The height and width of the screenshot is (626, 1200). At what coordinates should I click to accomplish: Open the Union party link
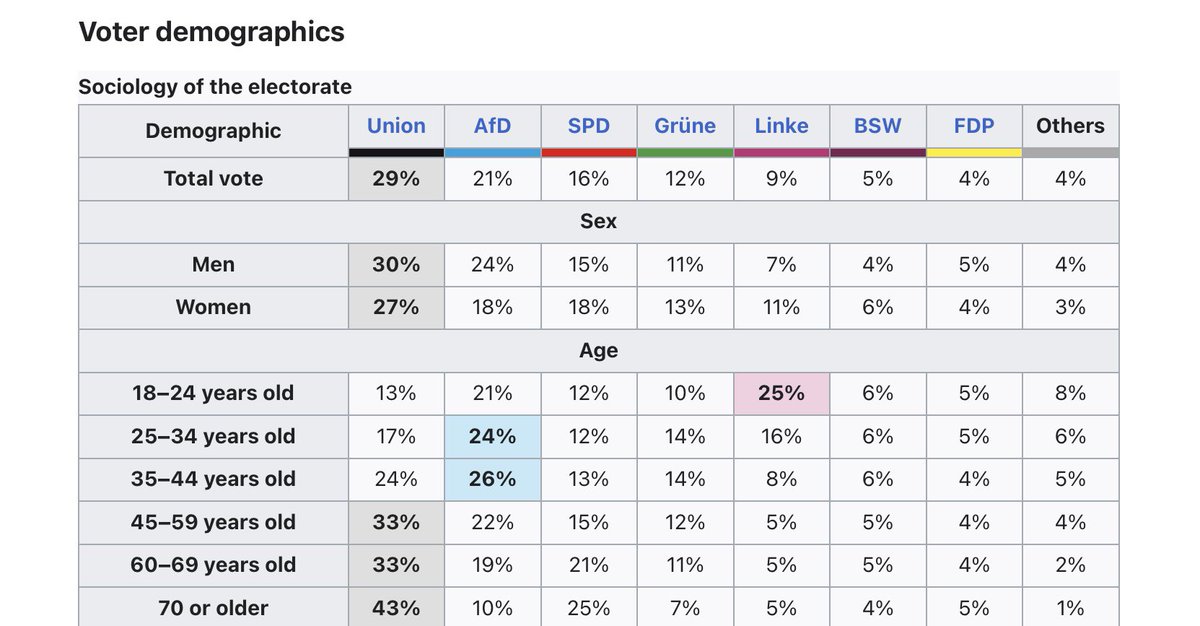tap(396, 126)
